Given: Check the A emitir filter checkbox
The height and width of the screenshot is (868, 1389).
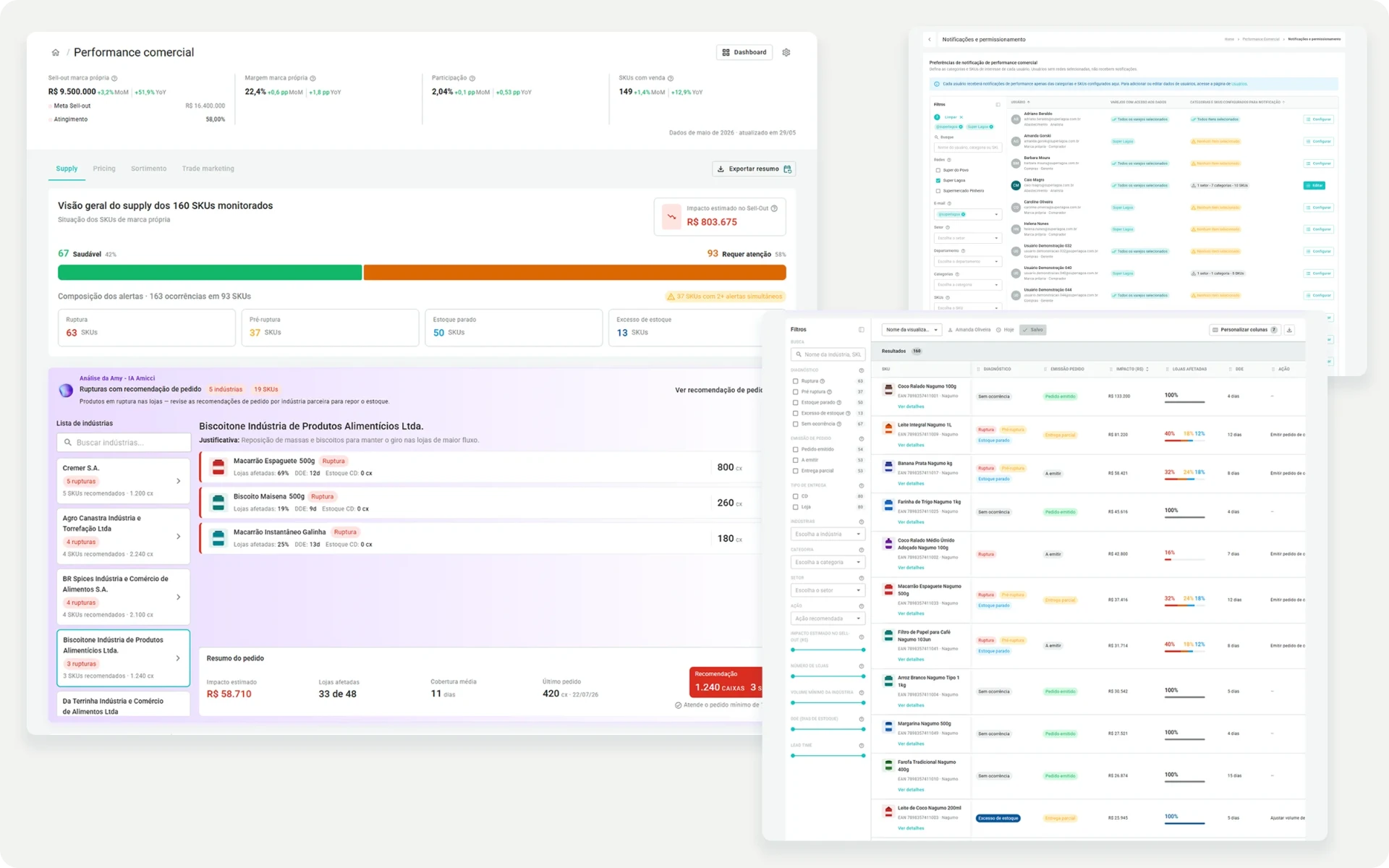Looking at the screenshot, I should point(795,460).
